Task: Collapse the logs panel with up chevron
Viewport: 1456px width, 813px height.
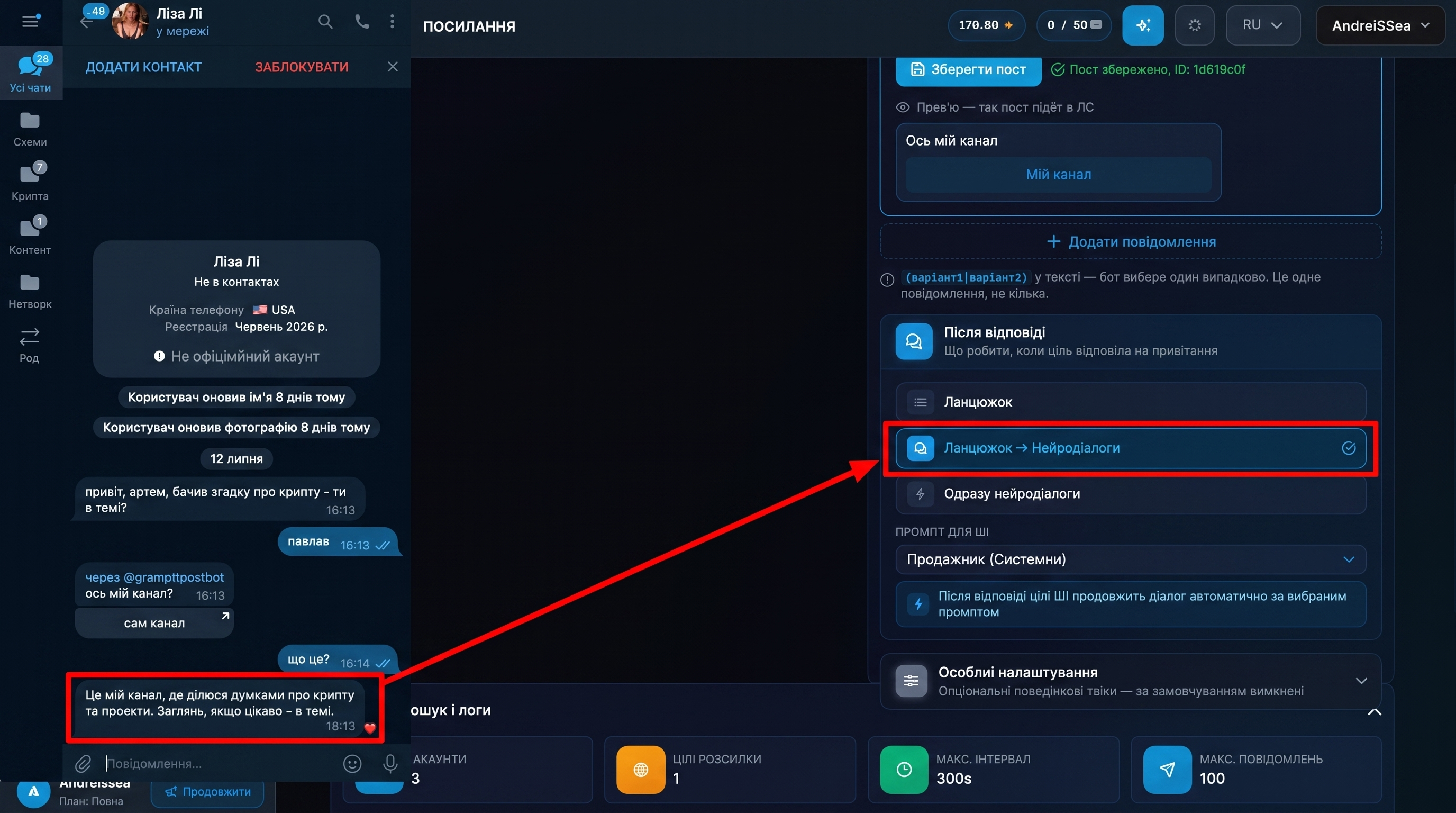Action: click(x=1374, y=711)
